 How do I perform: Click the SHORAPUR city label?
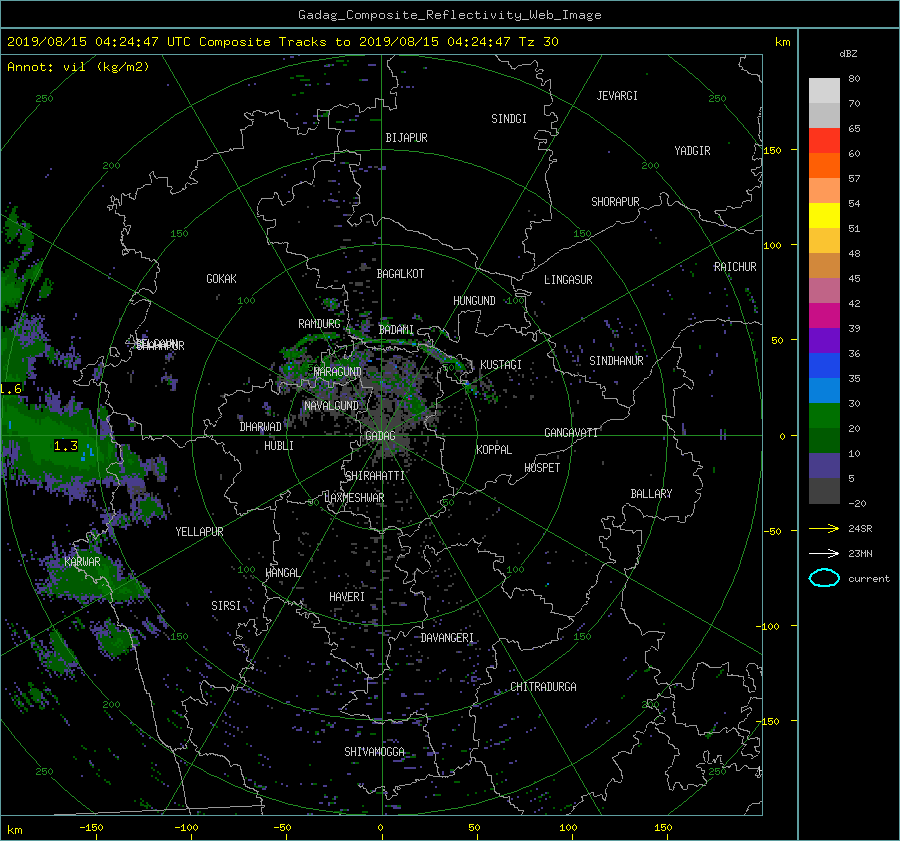pyautogui.click(x=615, y=201)
